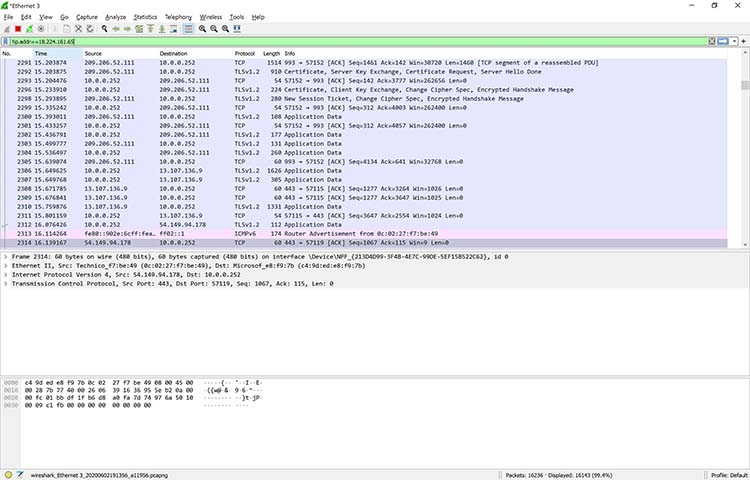The image size is (750, 480).
Task: Open the Telephony menu
Action: pyautogui.click(x=178, y=17)
